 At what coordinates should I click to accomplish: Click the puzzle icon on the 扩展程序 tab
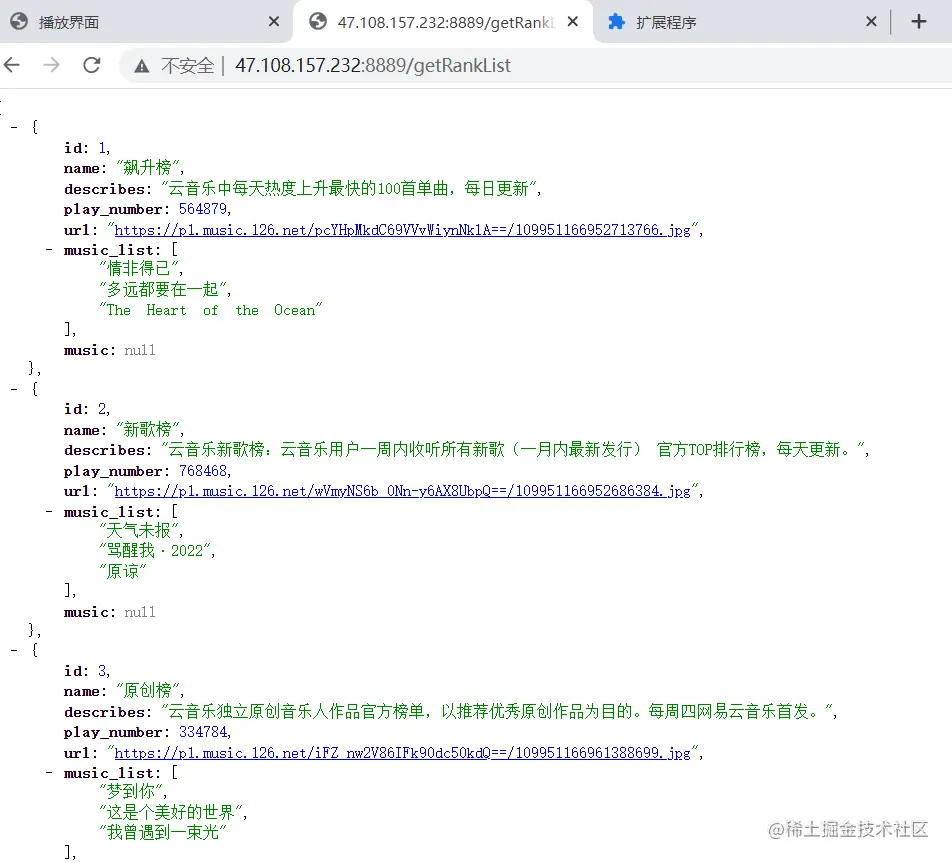(616, 22)
